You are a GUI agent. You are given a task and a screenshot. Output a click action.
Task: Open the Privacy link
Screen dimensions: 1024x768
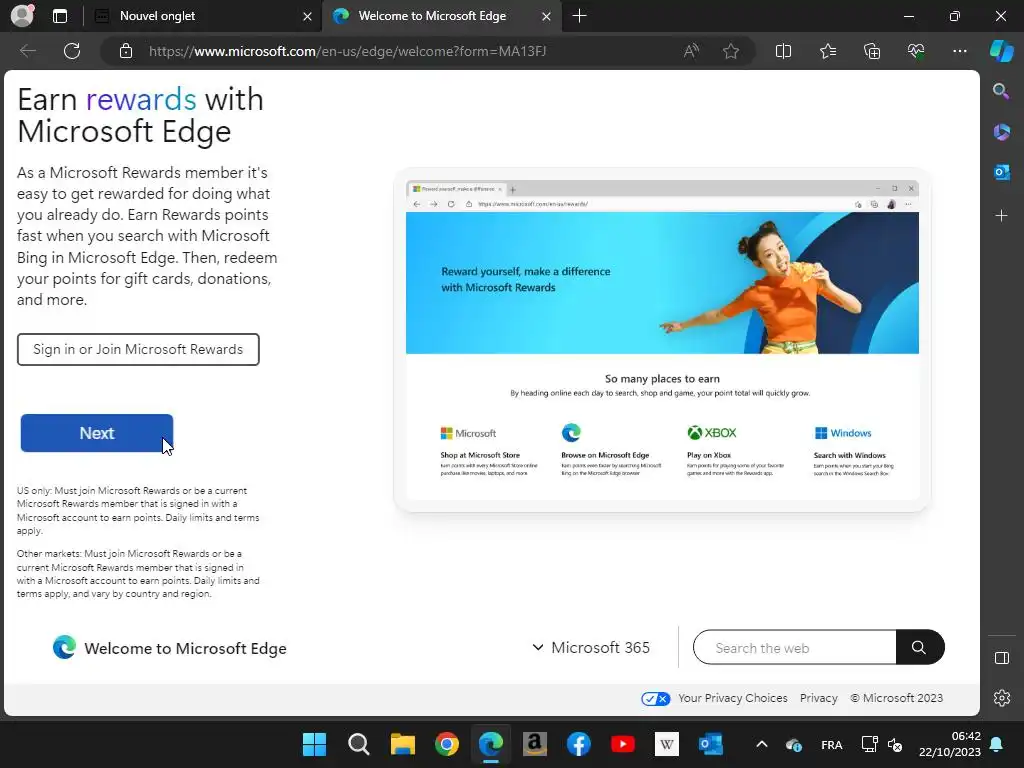point(818,698)
